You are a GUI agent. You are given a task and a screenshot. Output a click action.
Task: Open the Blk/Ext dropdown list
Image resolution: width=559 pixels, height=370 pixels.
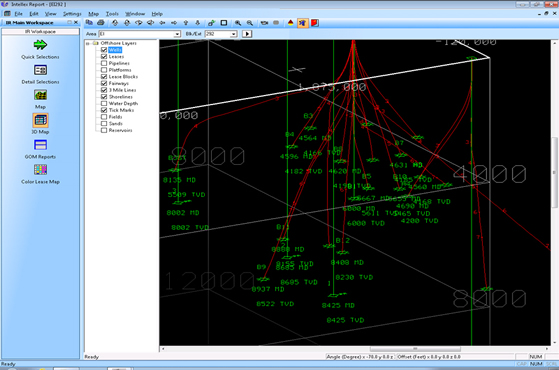234,34
